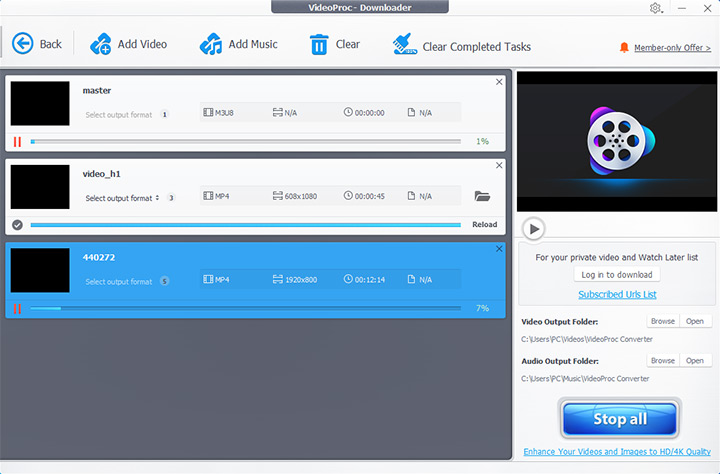Click the format count badge 3 on video_h1

(x=171, y=198)
